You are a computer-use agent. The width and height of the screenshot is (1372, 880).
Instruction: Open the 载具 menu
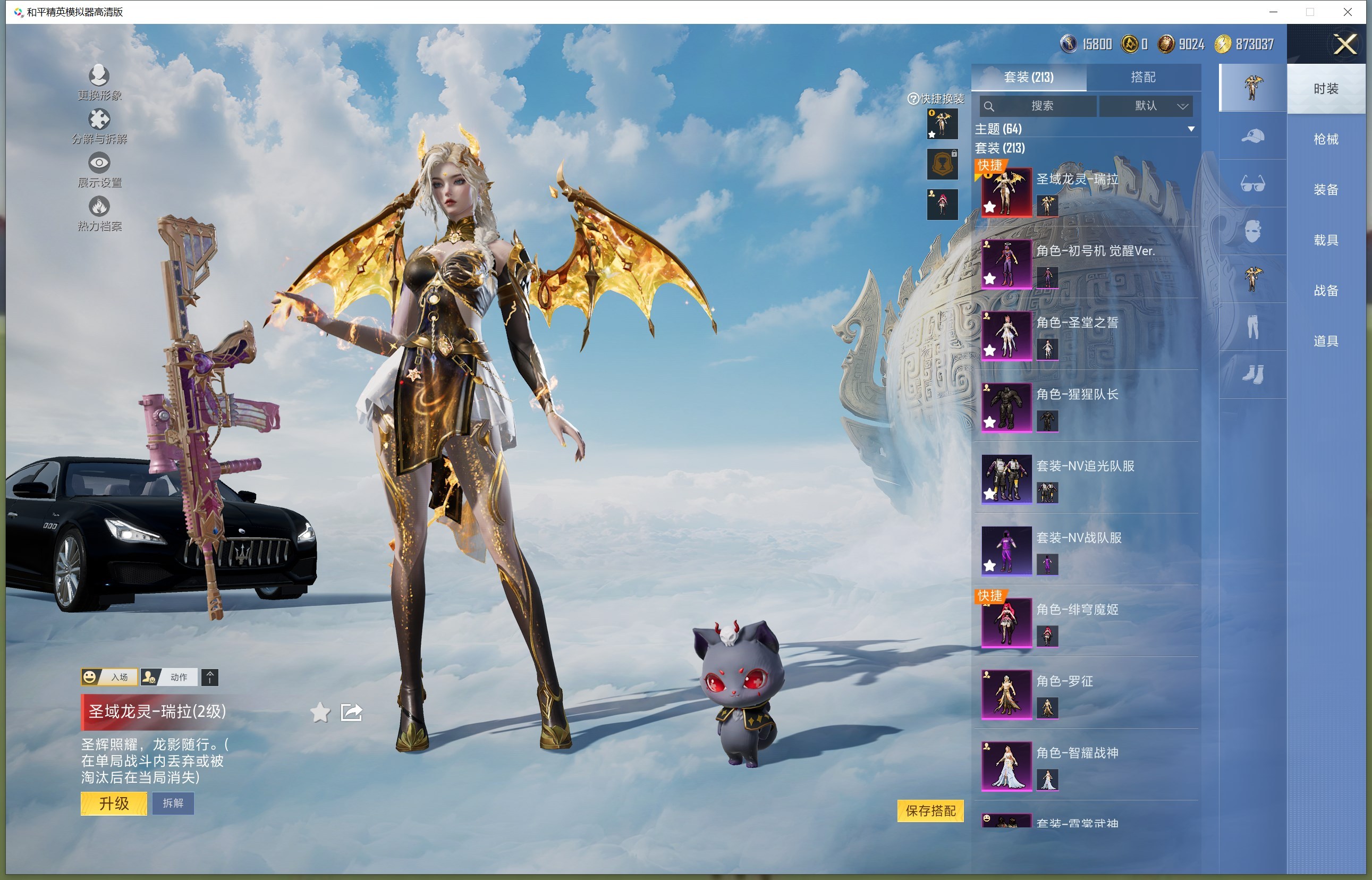click(1326, 240)
